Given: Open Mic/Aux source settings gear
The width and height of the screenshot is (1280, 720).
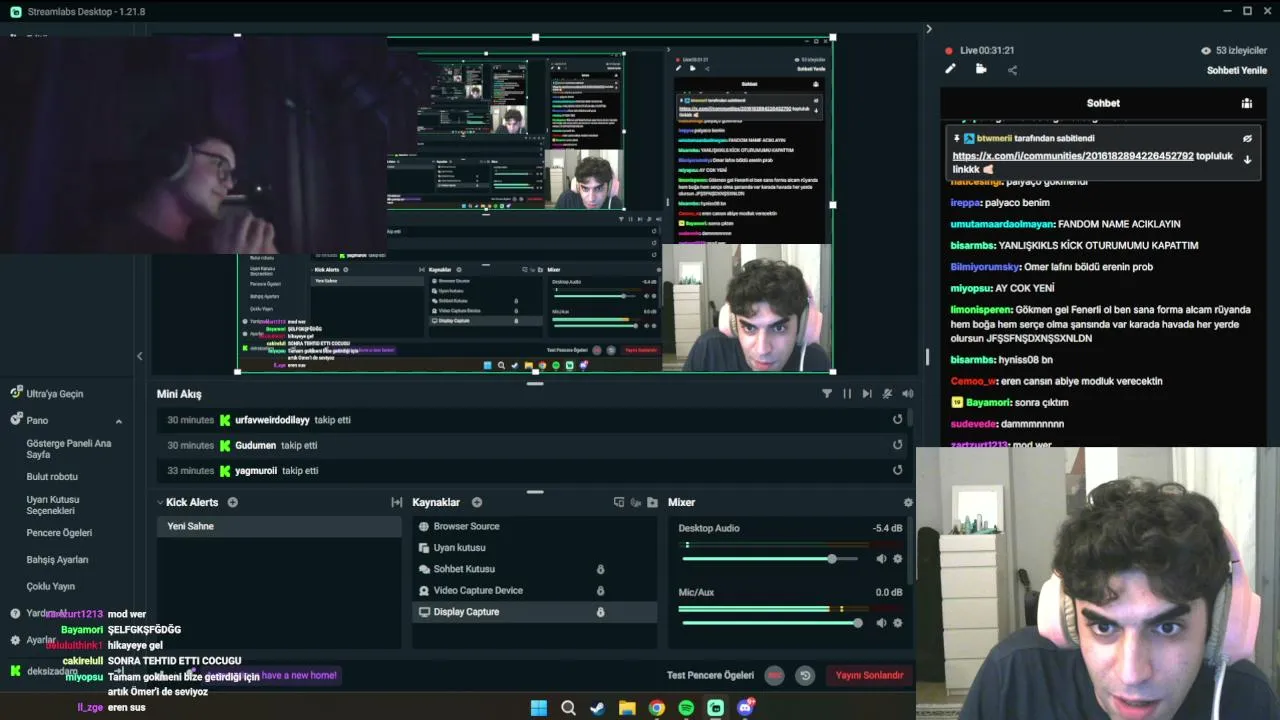Looking at the screenshot, I should (897, 623).
